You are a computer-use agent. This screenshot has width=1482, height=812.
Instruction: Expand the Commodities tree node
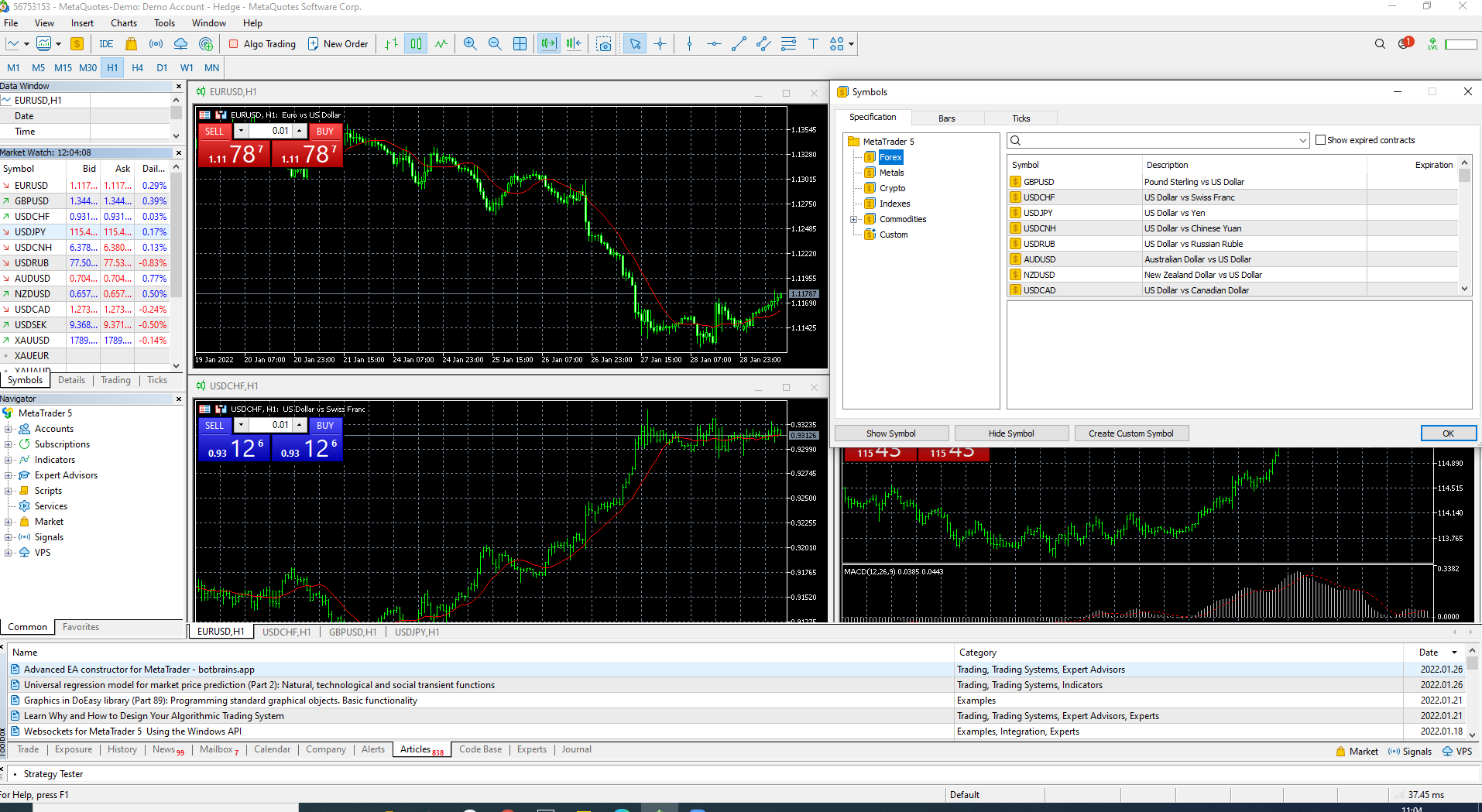[854, 219]
